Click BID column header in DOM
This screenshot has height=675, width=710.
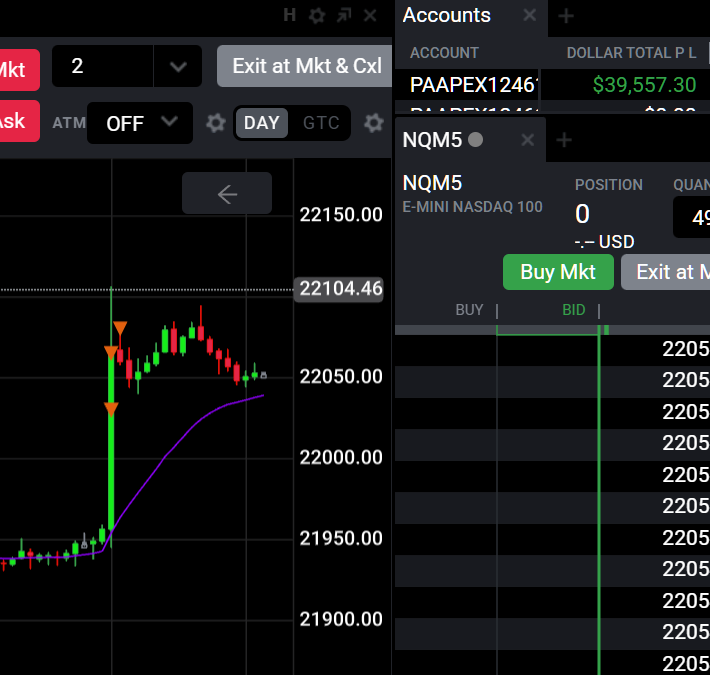coord(574,310)
